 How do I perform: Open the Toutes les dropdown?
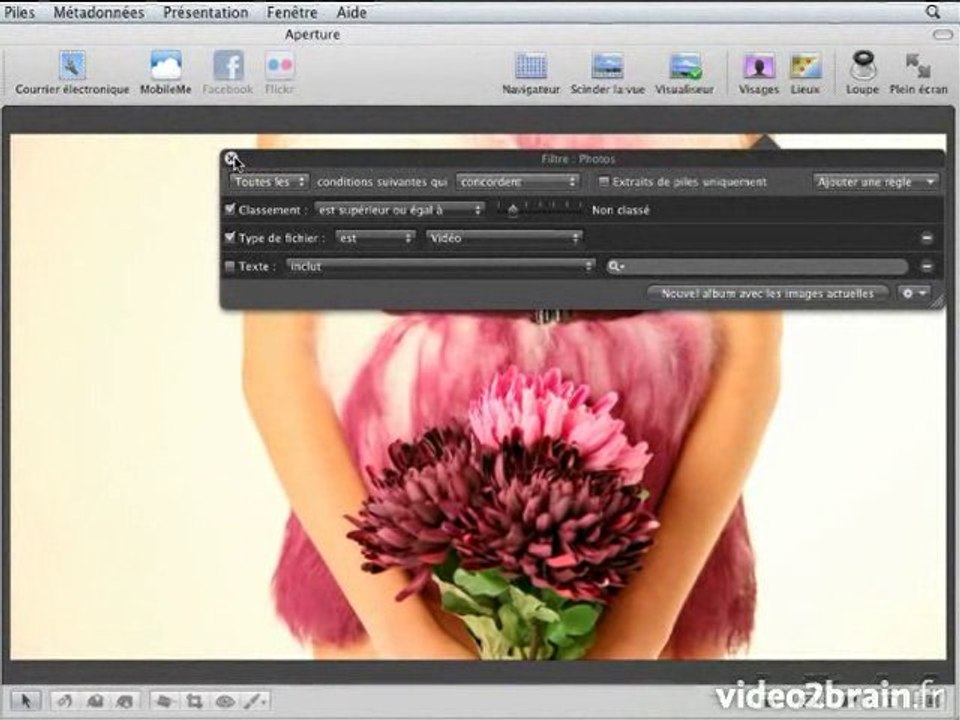pos(269,182)
